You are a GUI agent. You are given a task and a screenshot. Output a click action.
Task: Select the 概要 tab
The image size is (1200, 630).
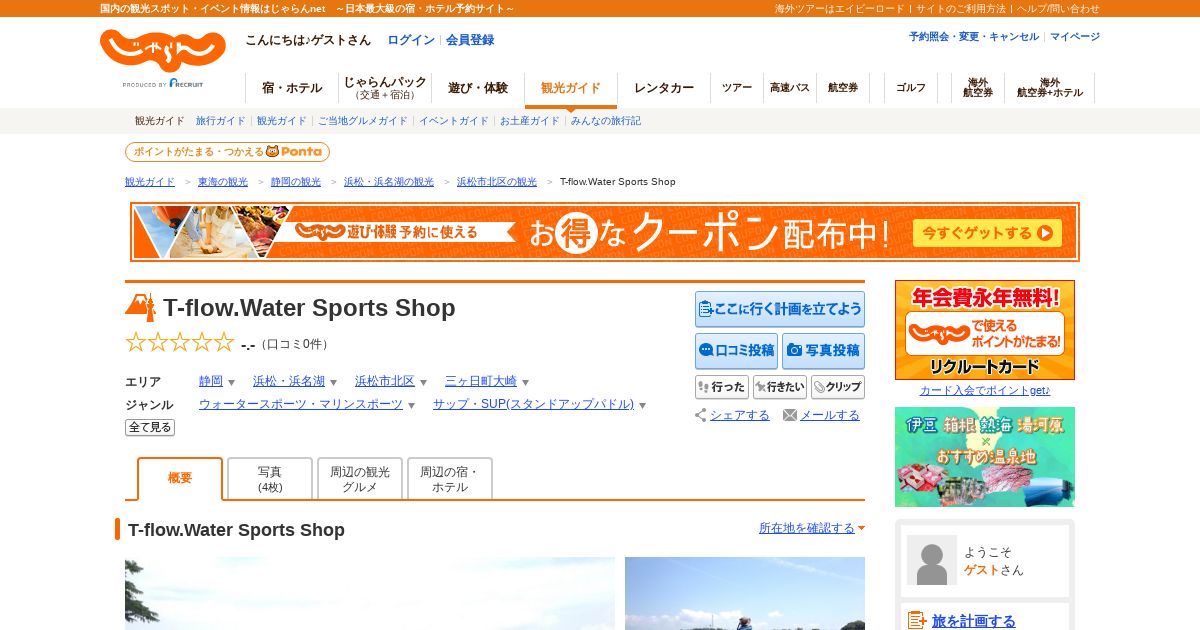pos(180,479)
